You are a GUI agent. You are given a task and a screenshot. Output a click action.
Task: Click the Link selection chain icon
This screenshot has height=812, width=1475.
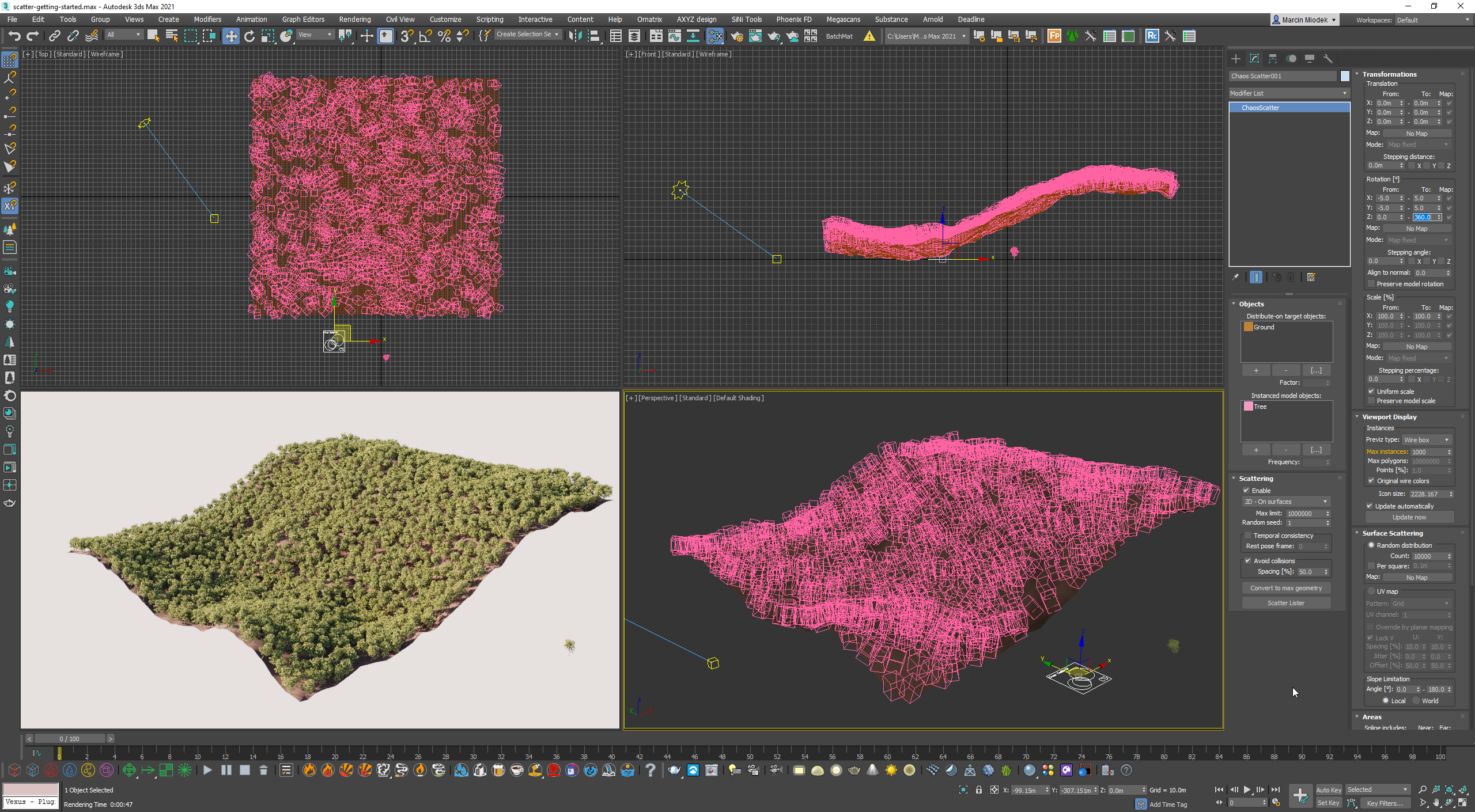[54, 36]
